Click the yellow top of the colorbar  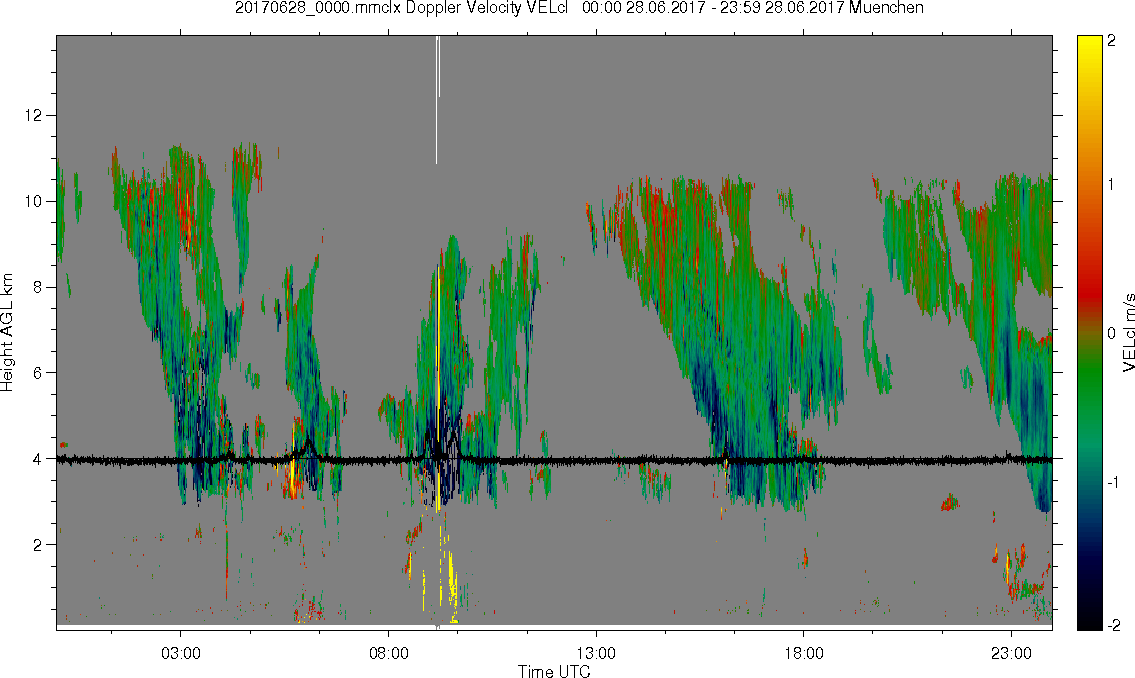pos(1089,45)
